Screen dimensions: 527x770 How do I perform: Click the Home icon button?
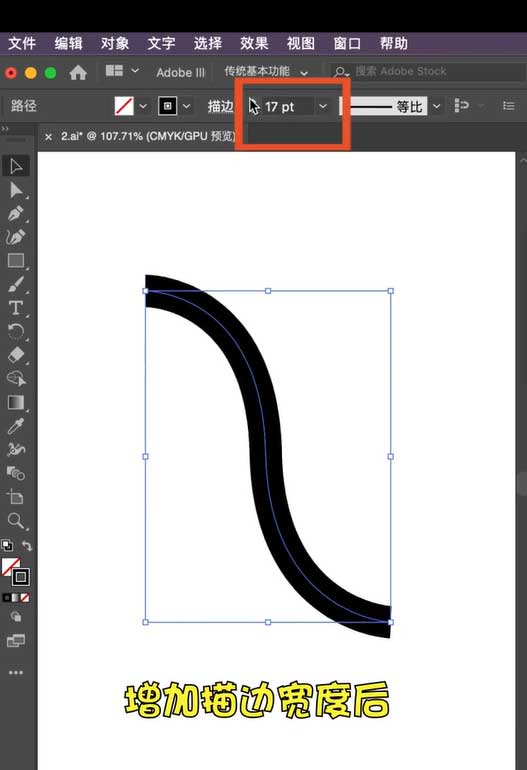[78, 73]
